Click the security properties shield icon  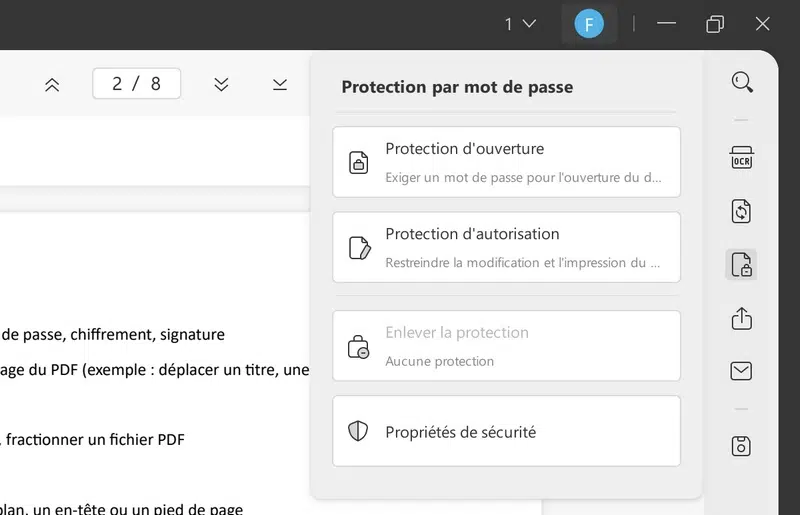point(359,431)
